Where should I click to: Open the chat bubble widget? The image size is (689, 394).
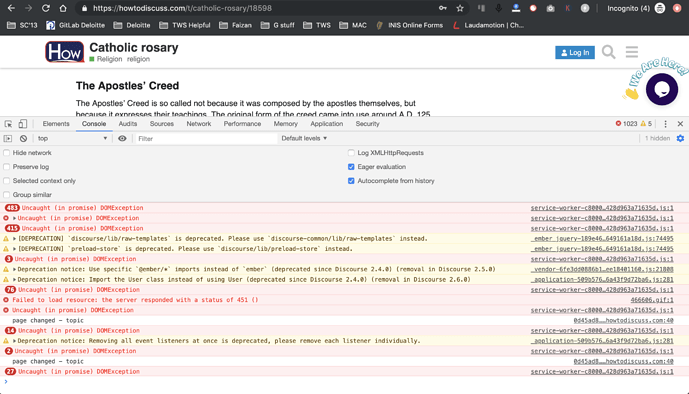point(661,89)
